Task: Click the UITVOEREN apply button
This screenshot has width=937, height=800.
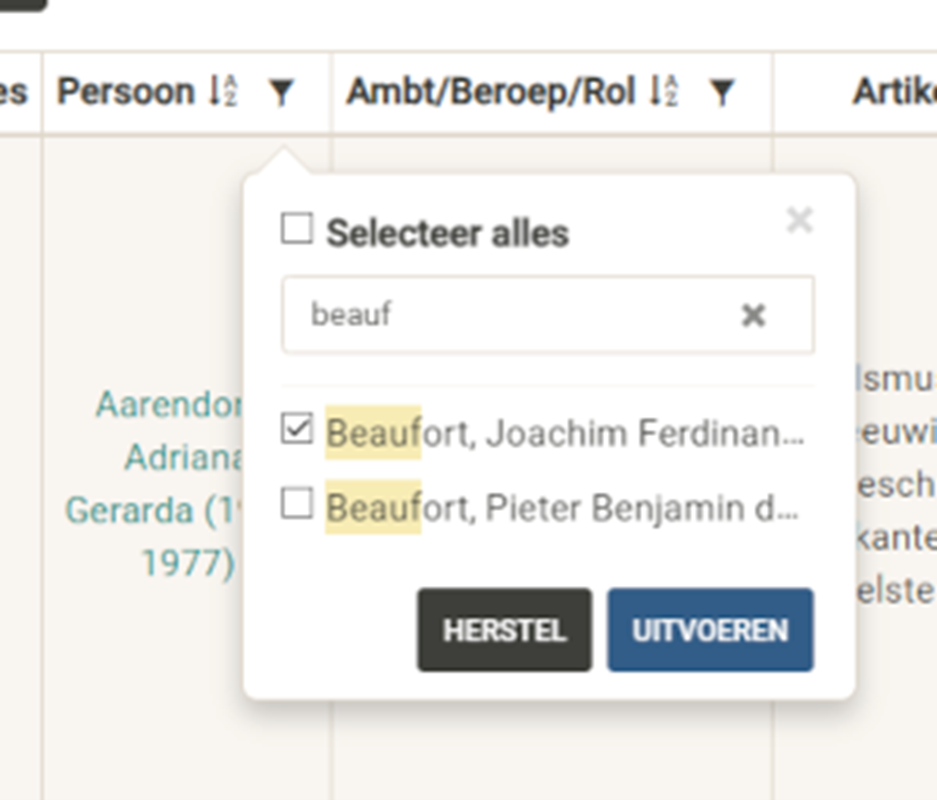Action: click(x=711, y=630)
